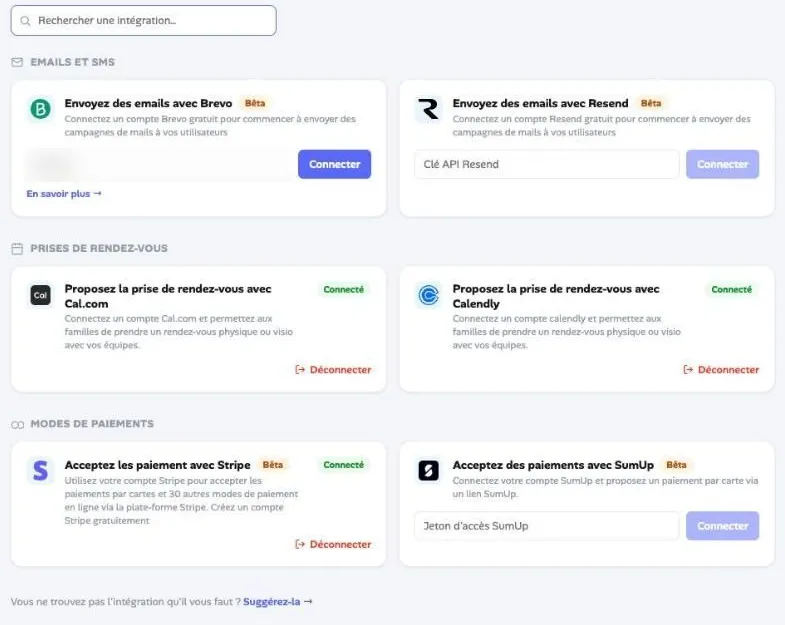Click the Calendly card description text
Screen dimensions: 785x625
point(567,332)
